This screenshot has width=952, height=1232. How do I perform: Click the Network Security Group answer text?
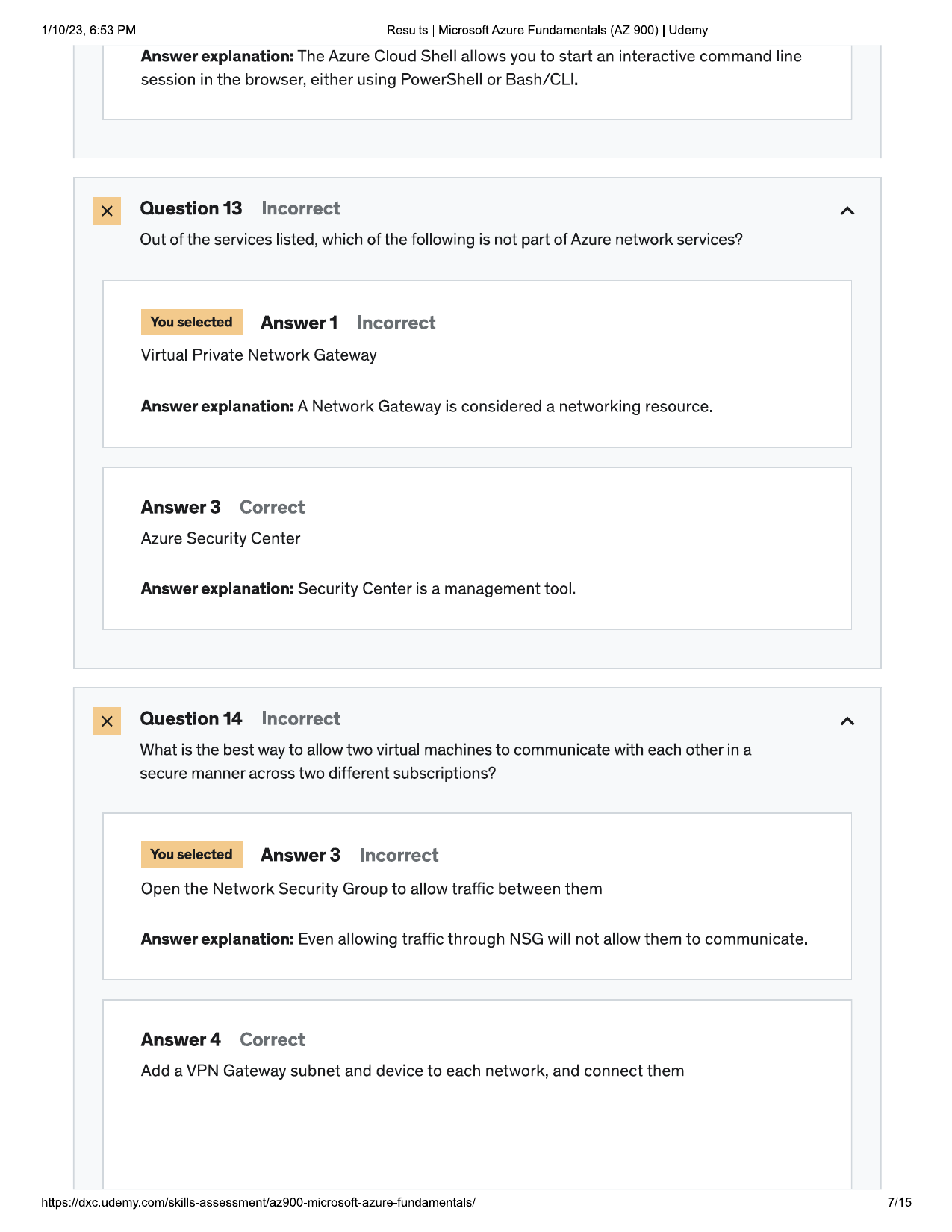[371, 889]
